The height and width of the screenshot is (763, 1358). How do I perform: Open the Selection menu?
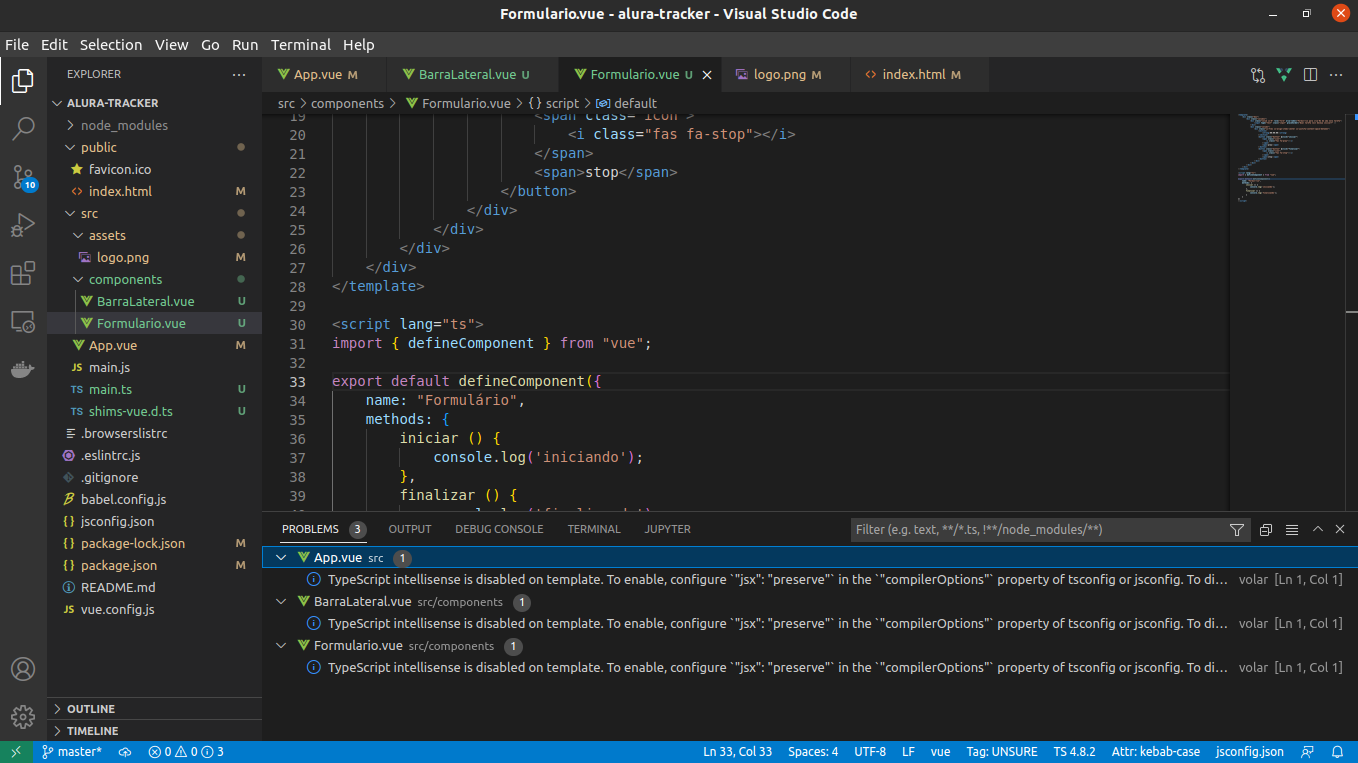pyautogui.click(x=111, y=45)
